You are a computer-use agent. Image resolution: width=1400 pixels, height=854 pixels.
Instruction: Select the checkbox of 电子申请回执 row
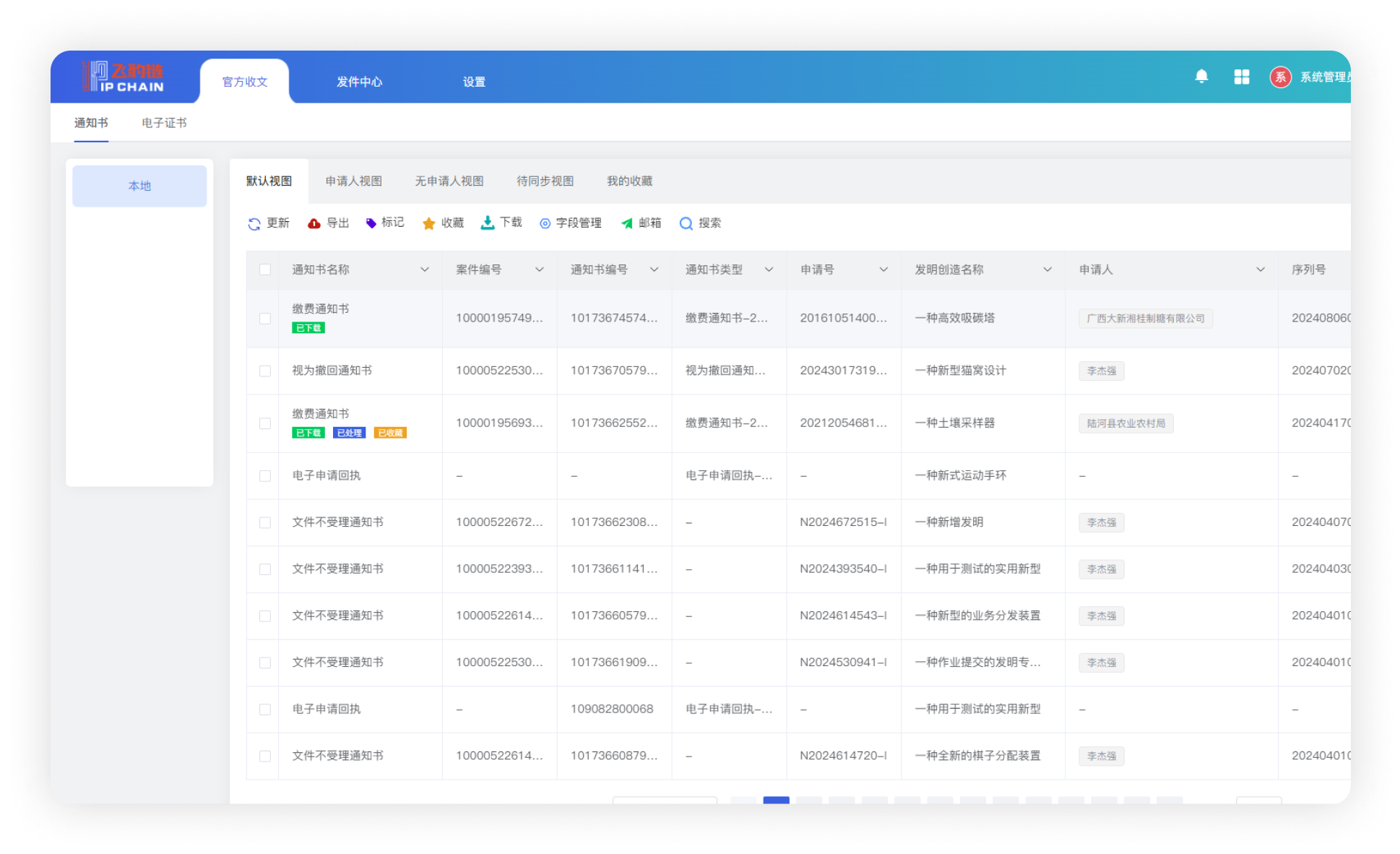click(x=264, y=475)
